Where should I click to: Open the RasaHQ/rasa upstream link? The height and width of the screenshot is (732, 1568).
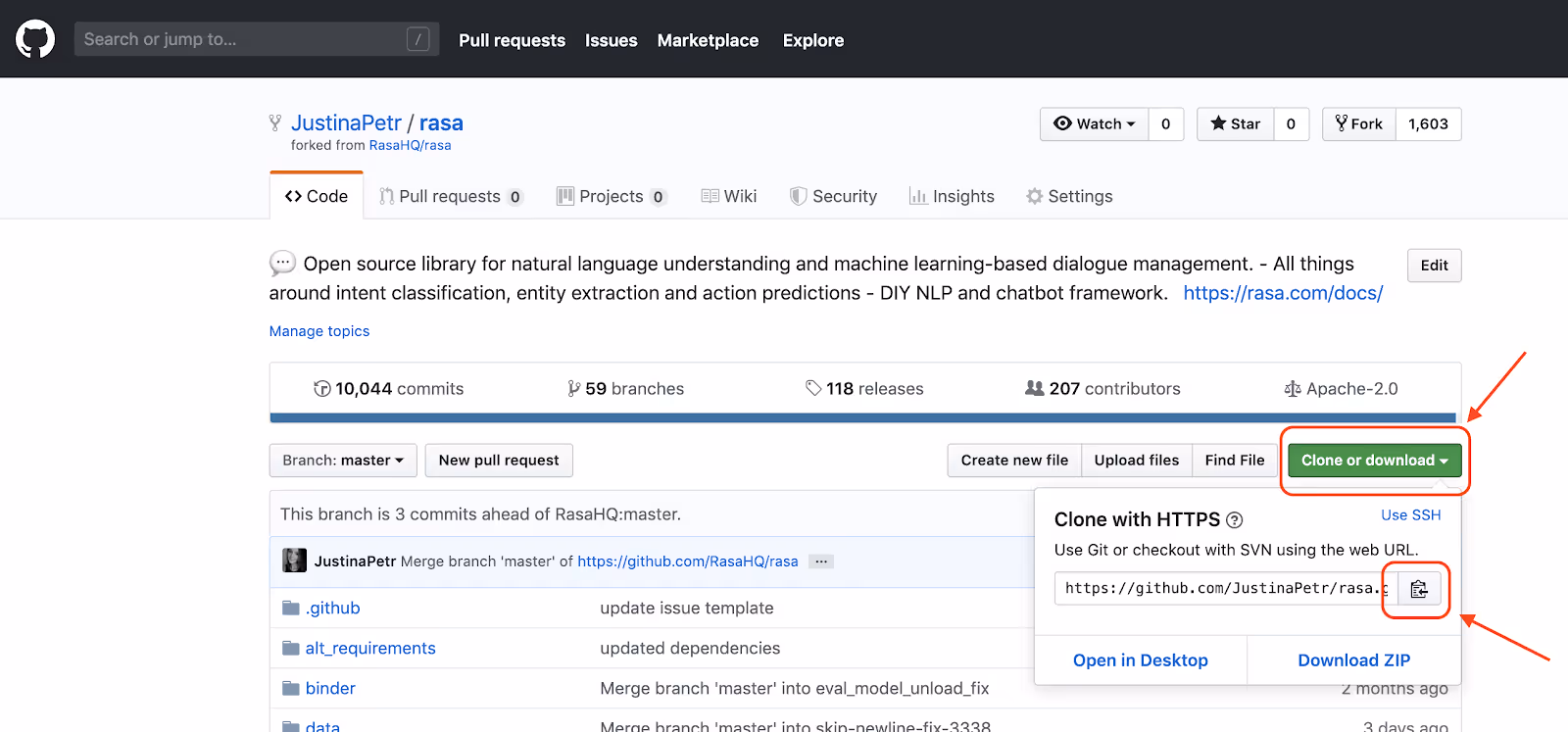410,145
